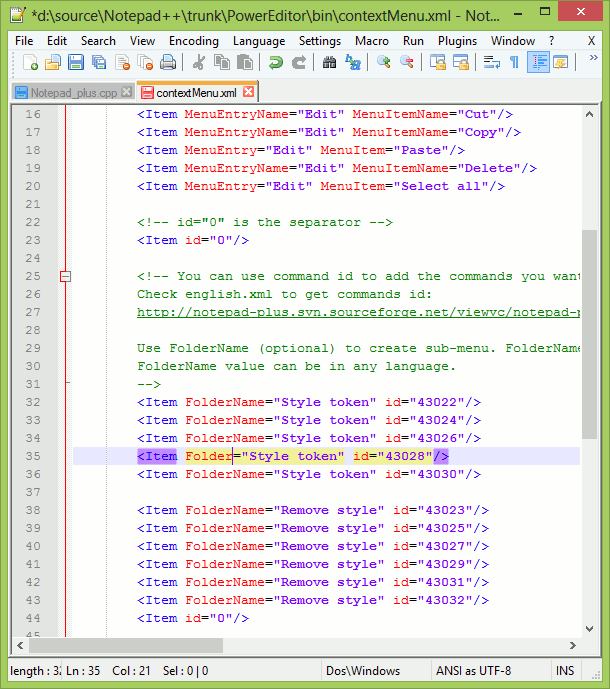Image resolution: width=610 pixels, height=689 pixels.
Task: Click the New file toolbar icon
Action: coord(30,62)
